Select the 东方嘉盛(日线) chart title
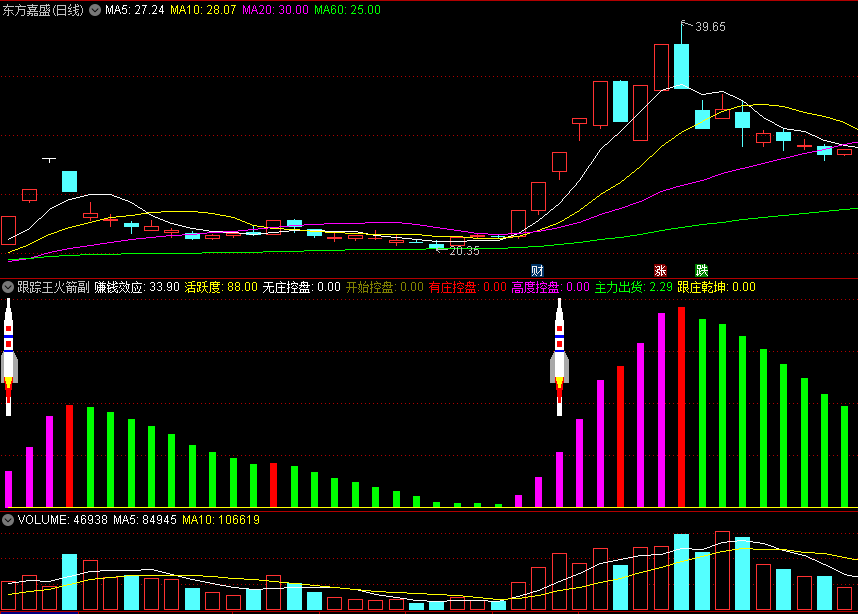This screenshot has width=858, height=614. [x=43, y=10]
